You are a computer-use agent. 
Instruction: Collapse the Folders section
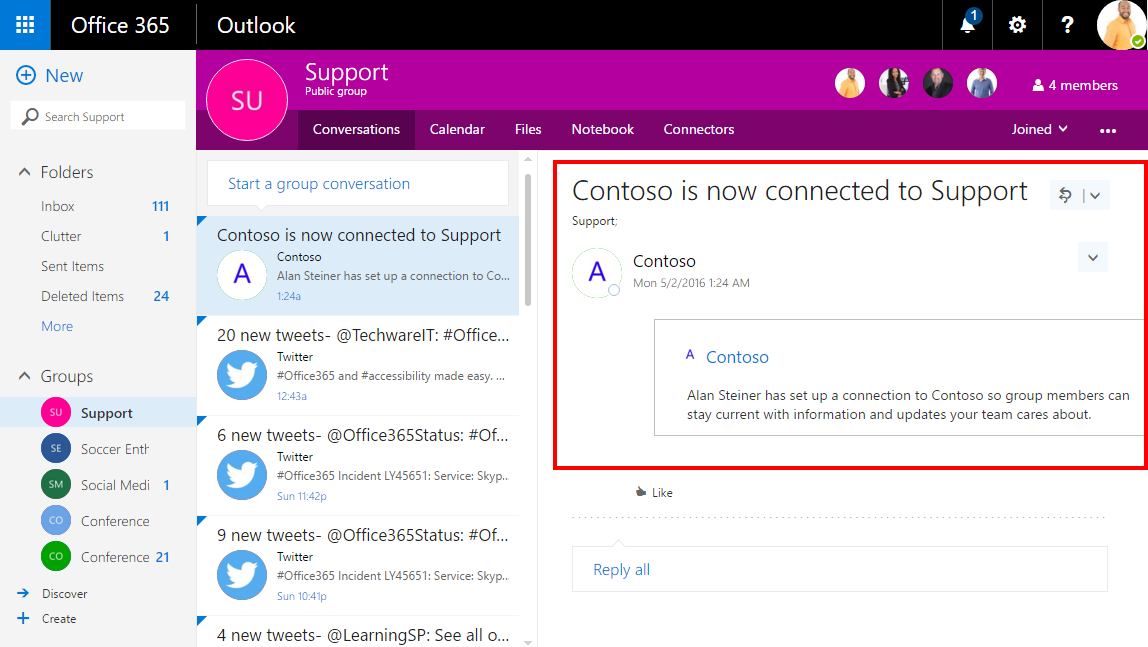pyautogui.click(x=25, y=172)
